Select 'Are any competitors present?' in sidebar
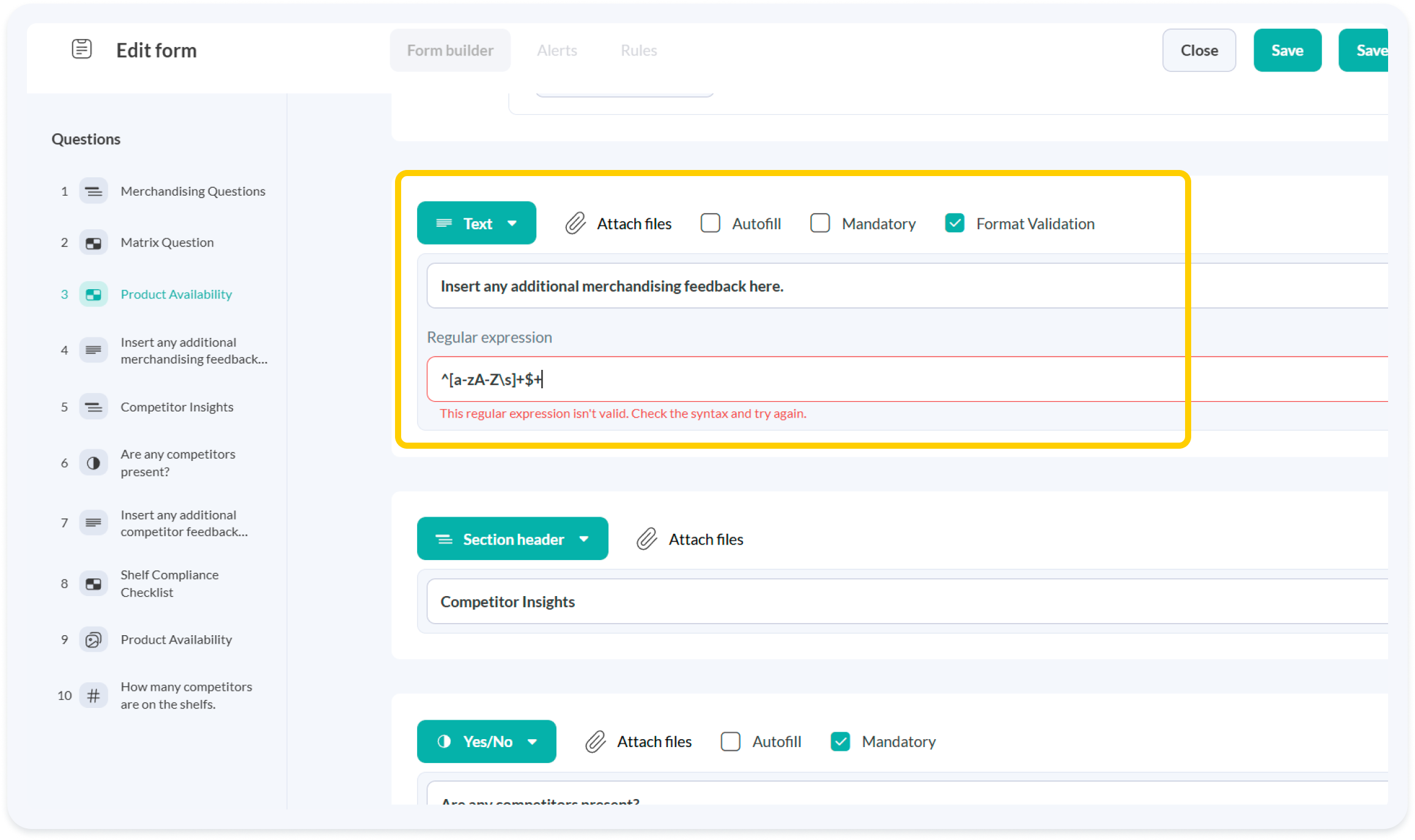 (178, 463)
